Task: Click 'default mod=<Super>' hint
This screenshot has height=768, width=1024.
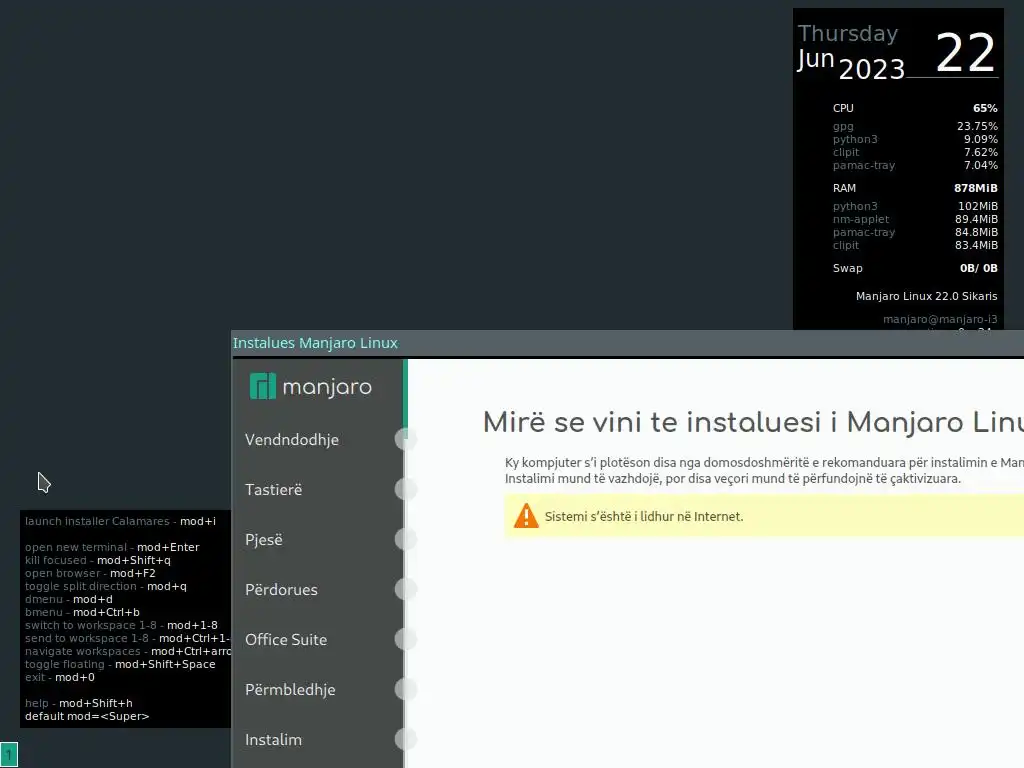Action: [87, 716]
